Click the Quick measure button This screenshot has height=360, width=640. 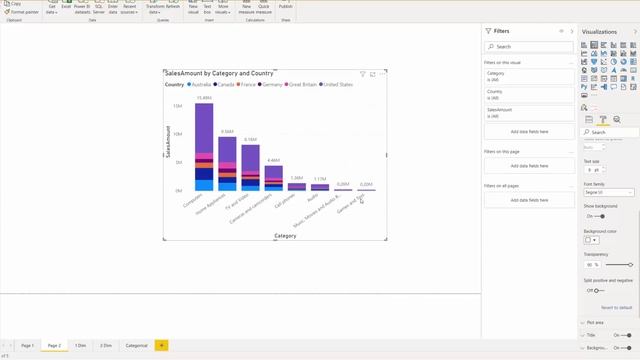point(264,7)
